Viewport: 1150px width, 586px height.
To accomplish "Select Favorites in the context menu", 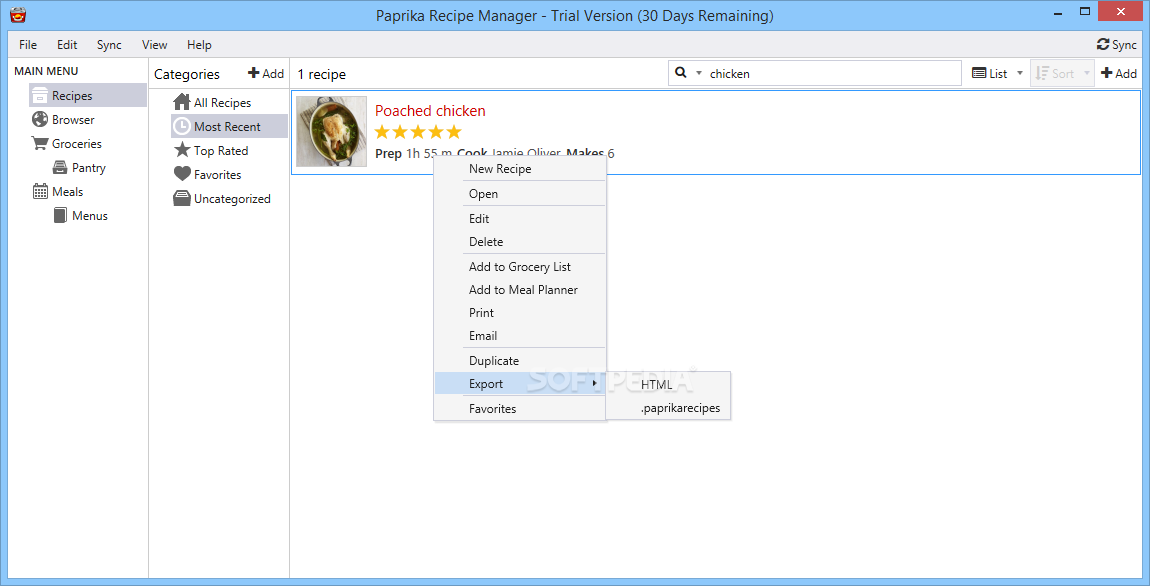I will [x=520, y=409].
